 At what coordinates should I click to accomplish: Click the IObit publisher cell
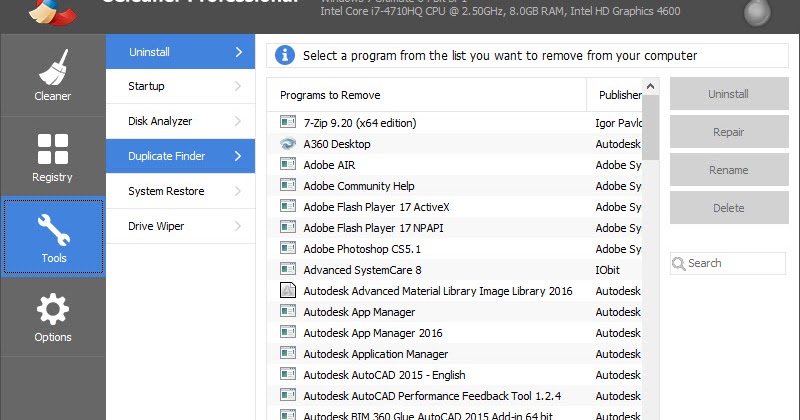(607, 270)
